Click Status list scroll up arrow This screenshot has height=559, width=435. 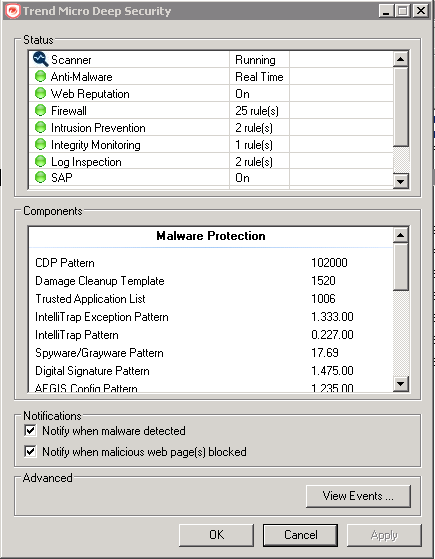[400, 59]
